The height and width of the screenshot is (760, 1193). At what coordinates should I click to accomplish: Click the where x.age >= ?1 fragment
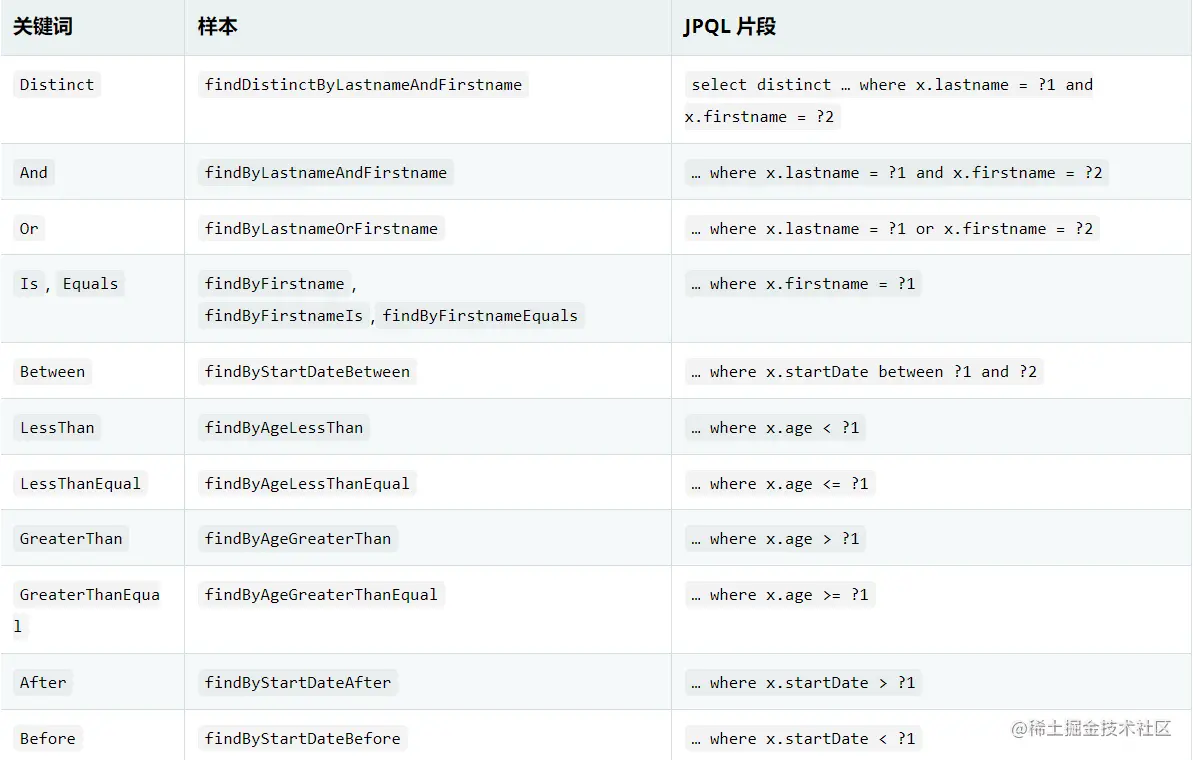click(x=779, y=594)
